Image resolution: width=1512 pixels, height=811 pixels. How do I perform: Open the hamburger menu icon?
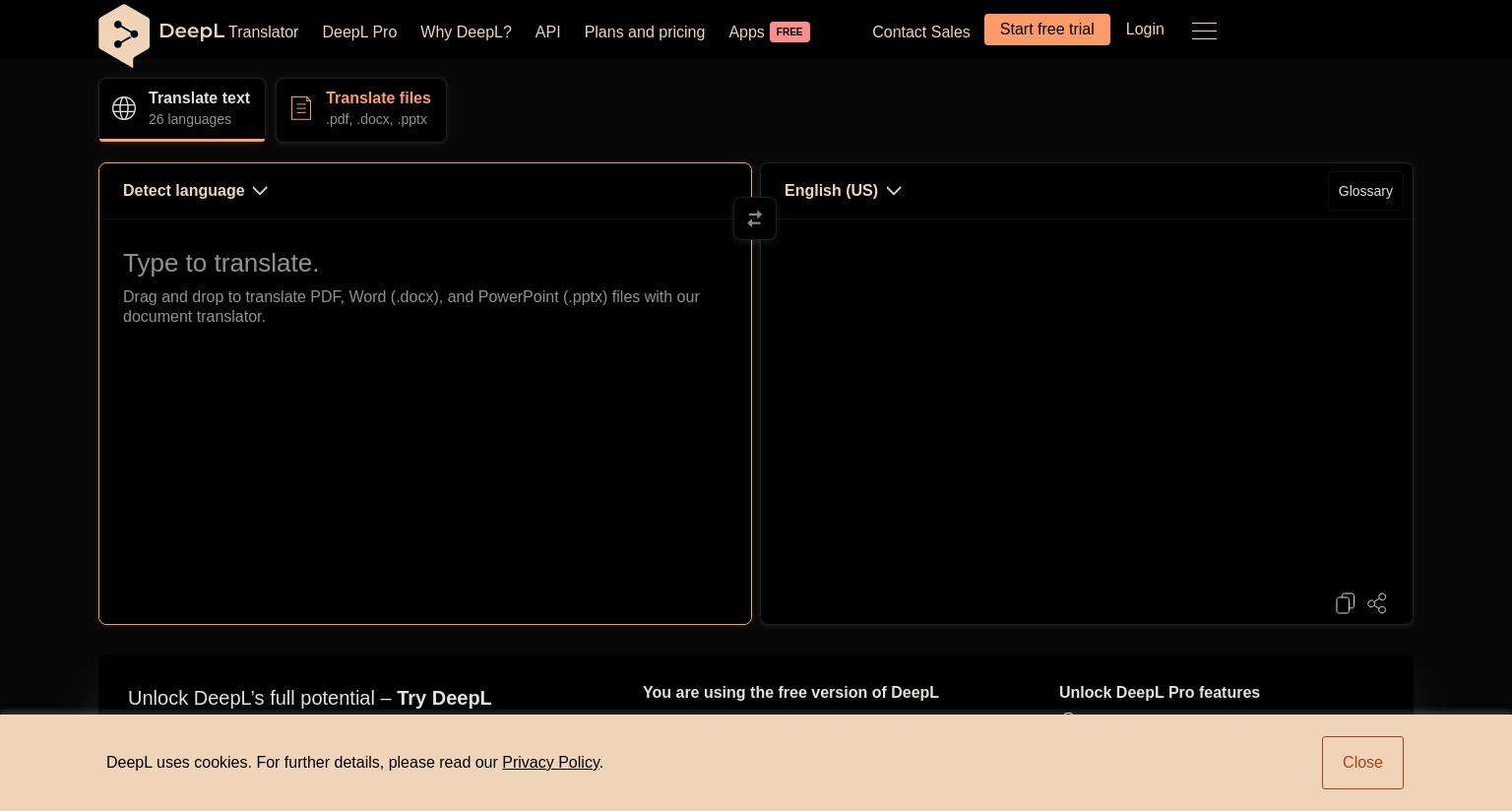pos(1204,31)
